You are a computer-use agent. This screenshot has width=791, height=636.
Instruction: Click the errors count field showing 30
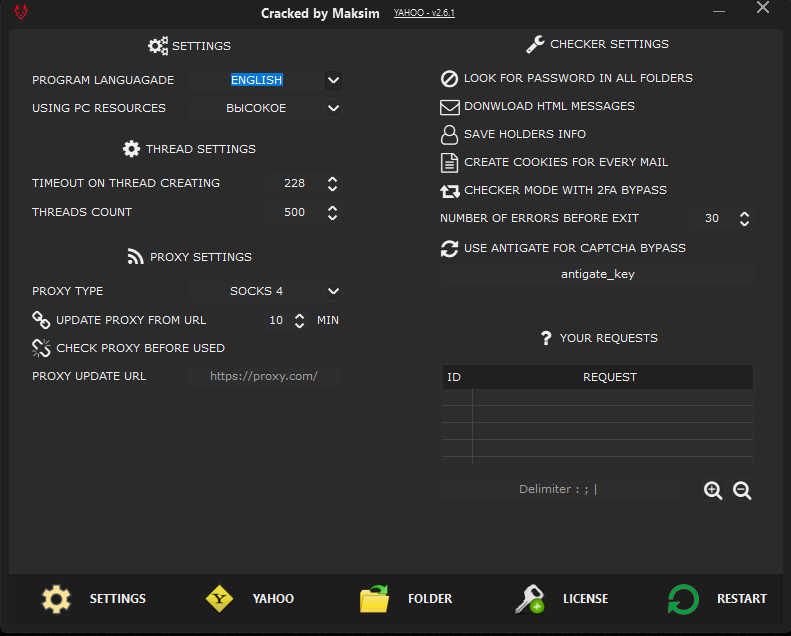coord(712,218)
